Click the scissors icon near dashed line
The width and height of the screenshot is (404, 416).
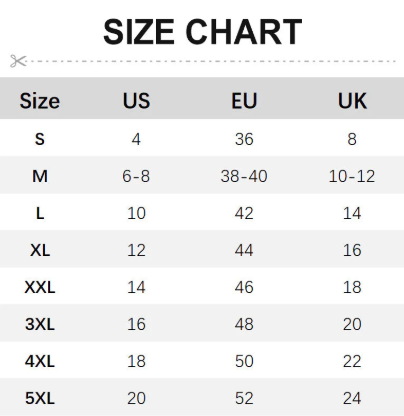(18, 61)
